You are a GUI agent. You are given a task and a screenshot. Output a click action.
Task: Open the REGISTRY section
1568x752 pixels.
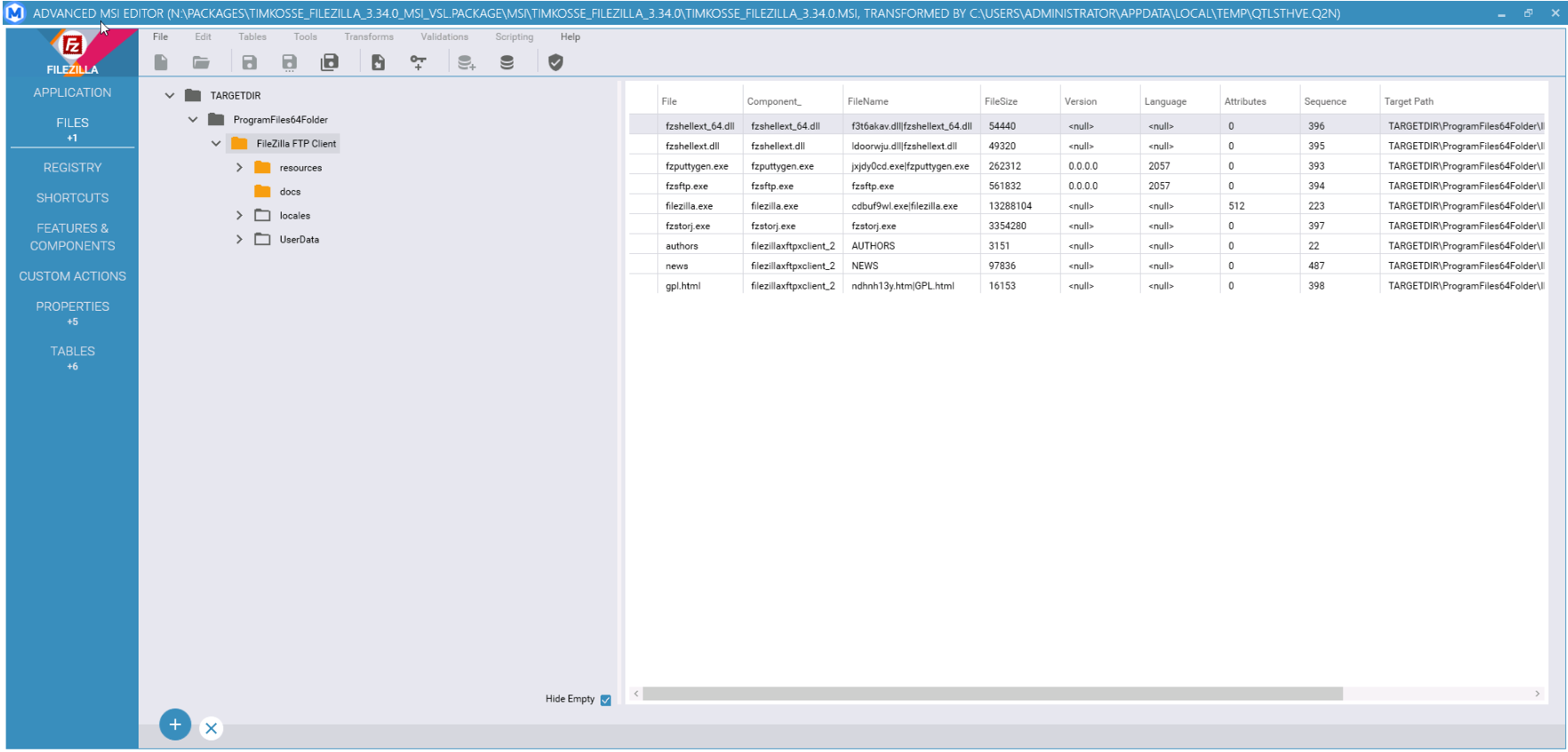pyautogui.click(x=73, y=168)
